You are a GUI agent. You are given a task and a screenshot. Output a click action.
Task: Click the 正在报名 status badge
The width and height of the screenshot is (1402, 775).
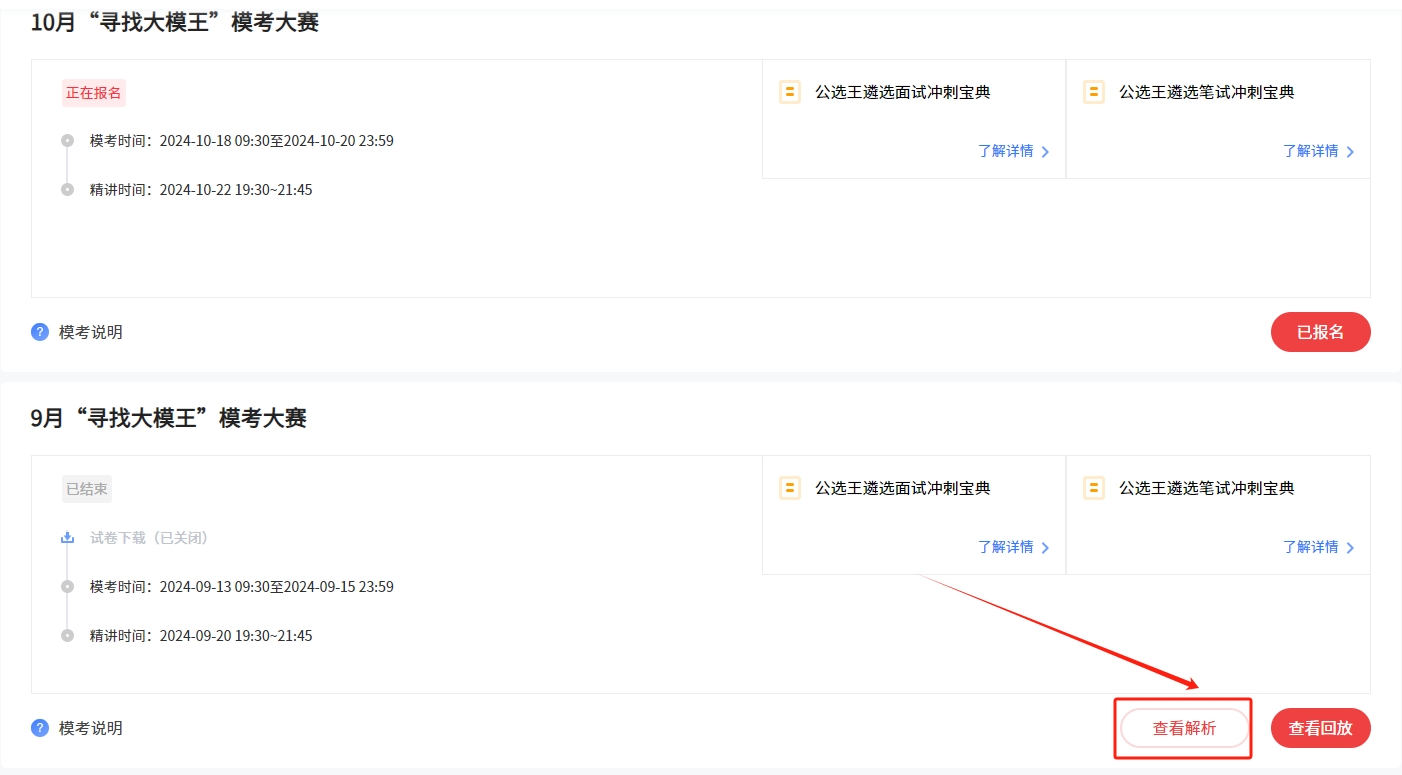pos(94,93)
